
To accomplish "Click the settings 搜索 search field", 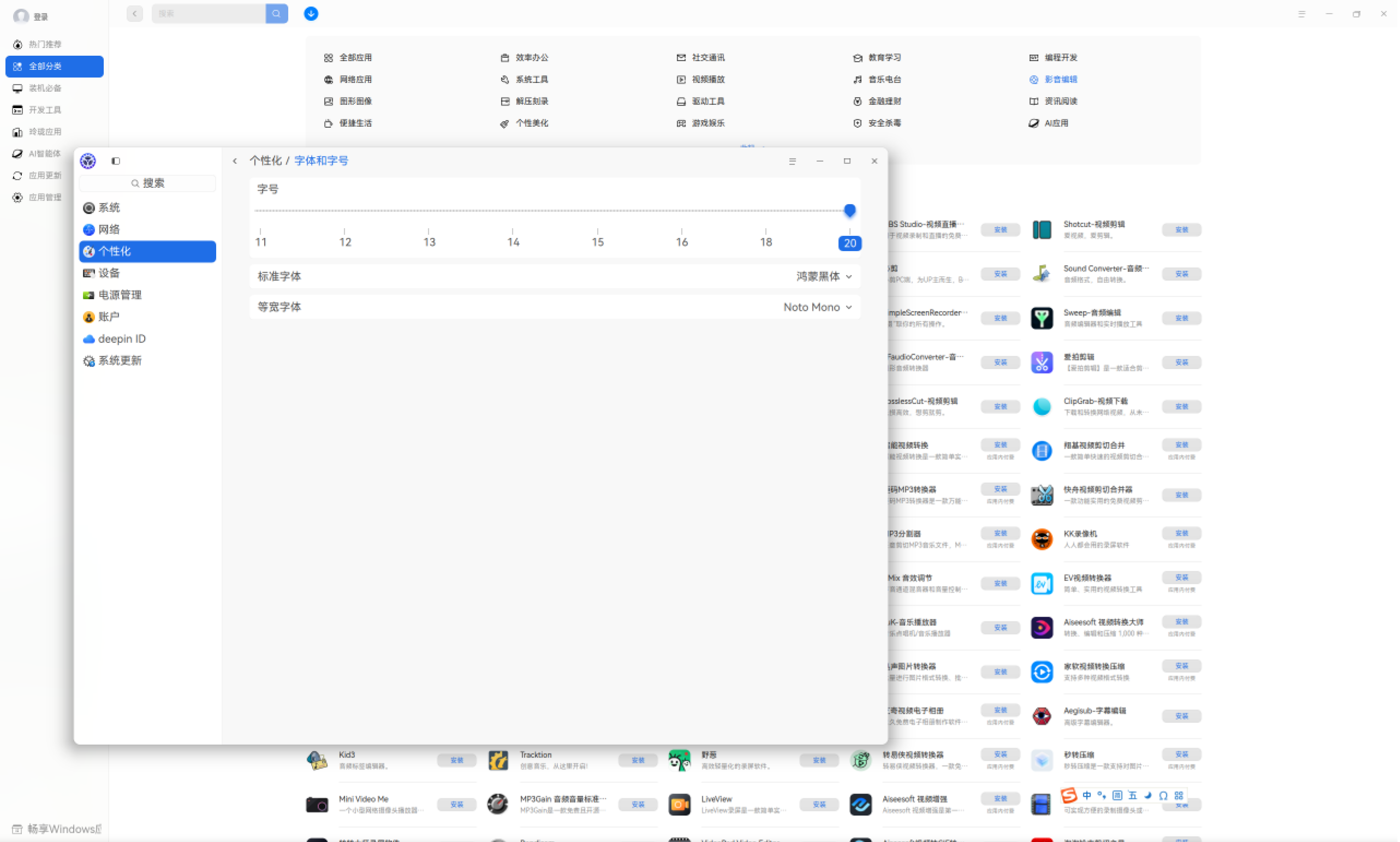I will [147, 183].
